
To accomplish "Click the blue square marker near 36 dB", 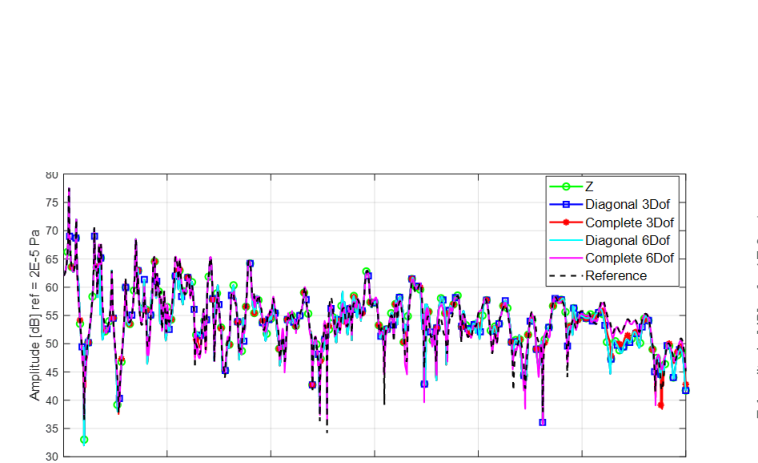I will pyautogui.click(x=543, y=422).
